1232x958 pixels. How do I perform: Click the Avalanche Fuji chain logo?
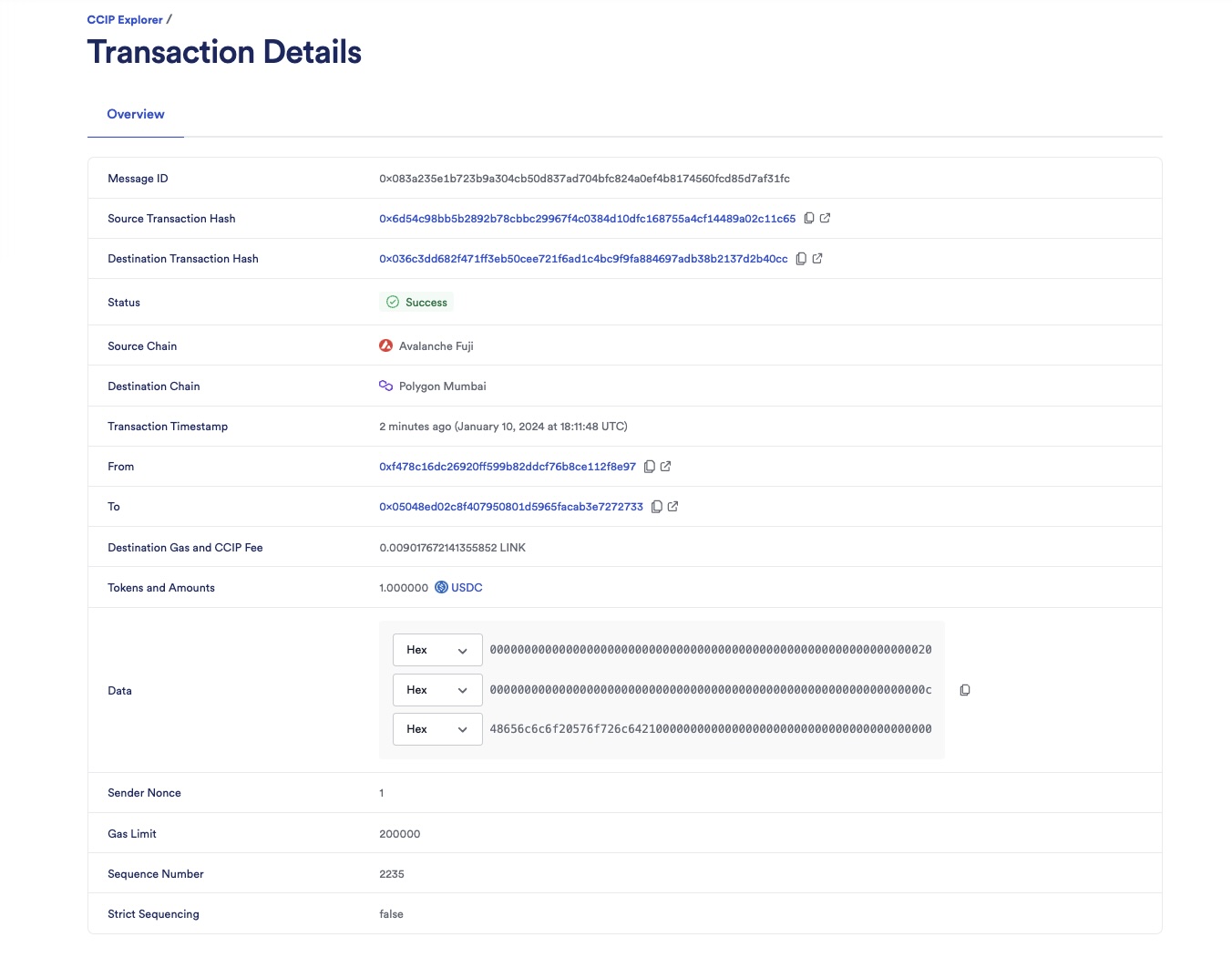pos(385,346)
